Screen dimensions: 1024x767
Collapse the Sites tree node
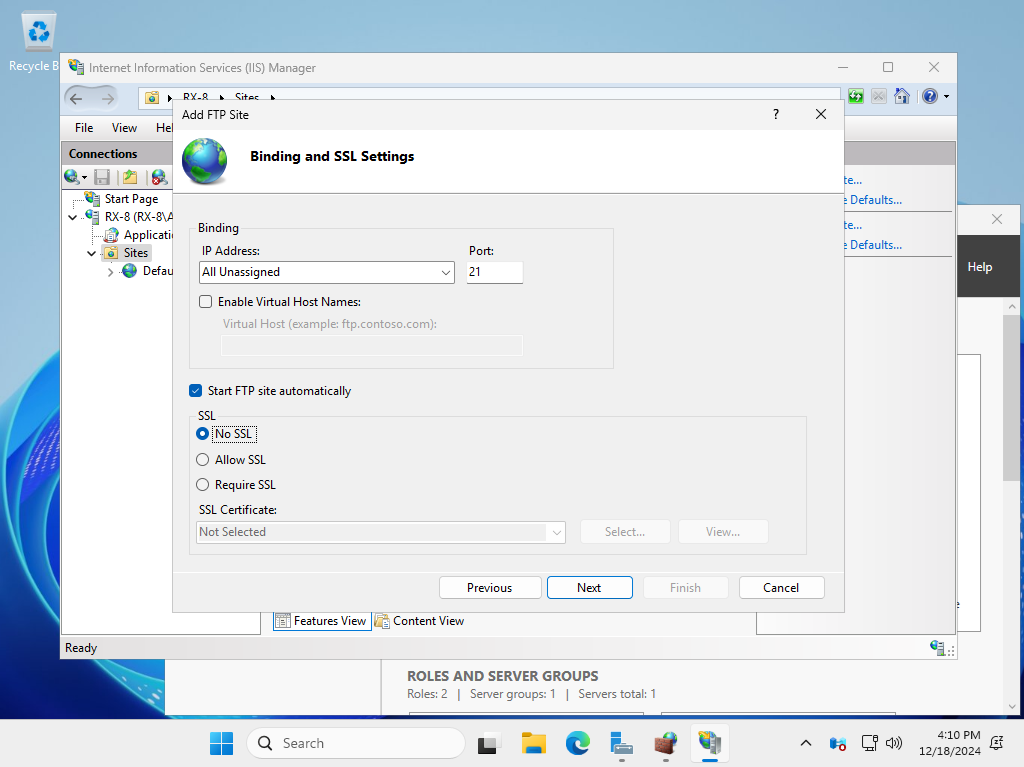click(x=91, y=253)
